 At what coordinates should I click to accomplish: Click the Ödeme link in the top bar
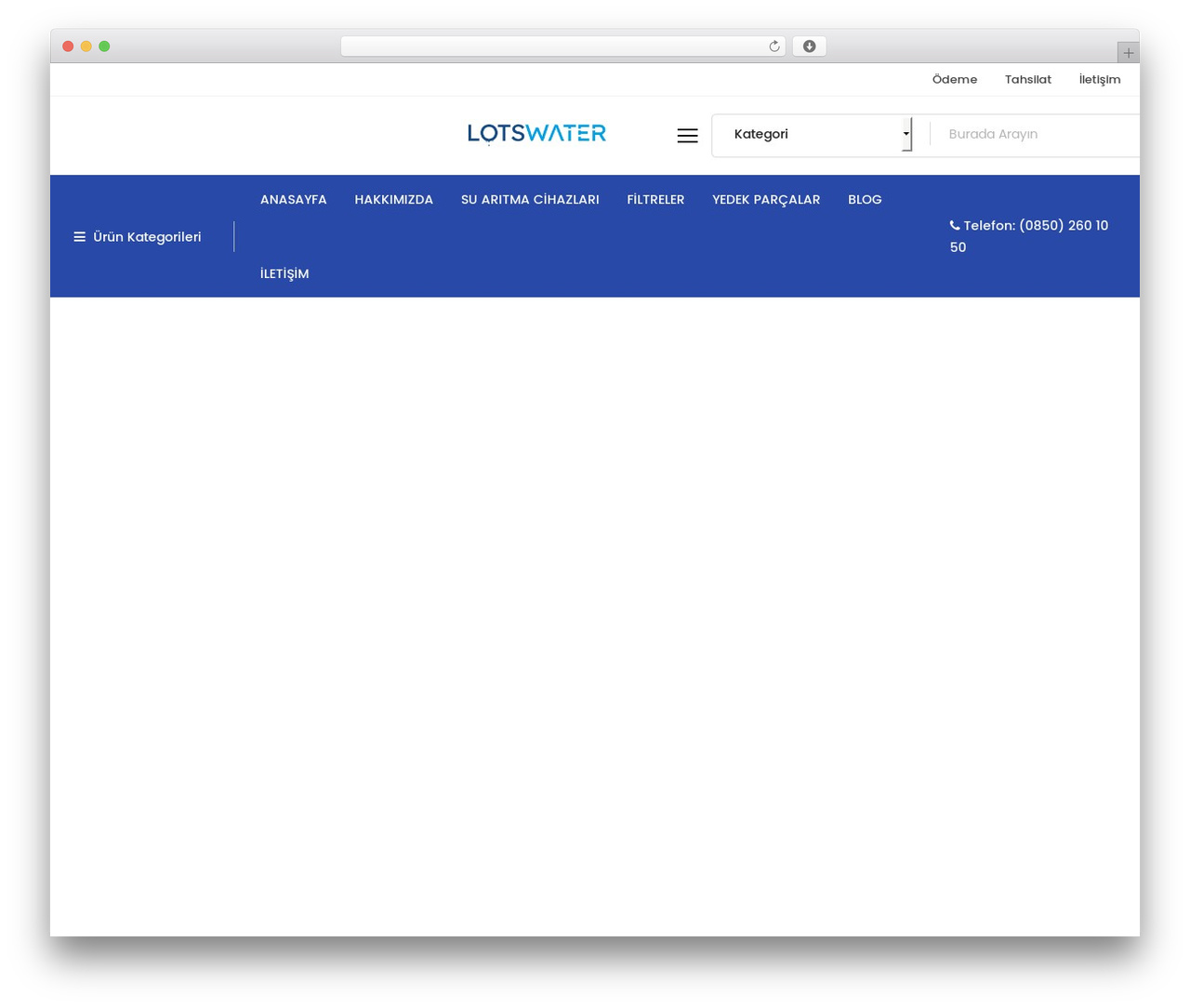(955, 80)
